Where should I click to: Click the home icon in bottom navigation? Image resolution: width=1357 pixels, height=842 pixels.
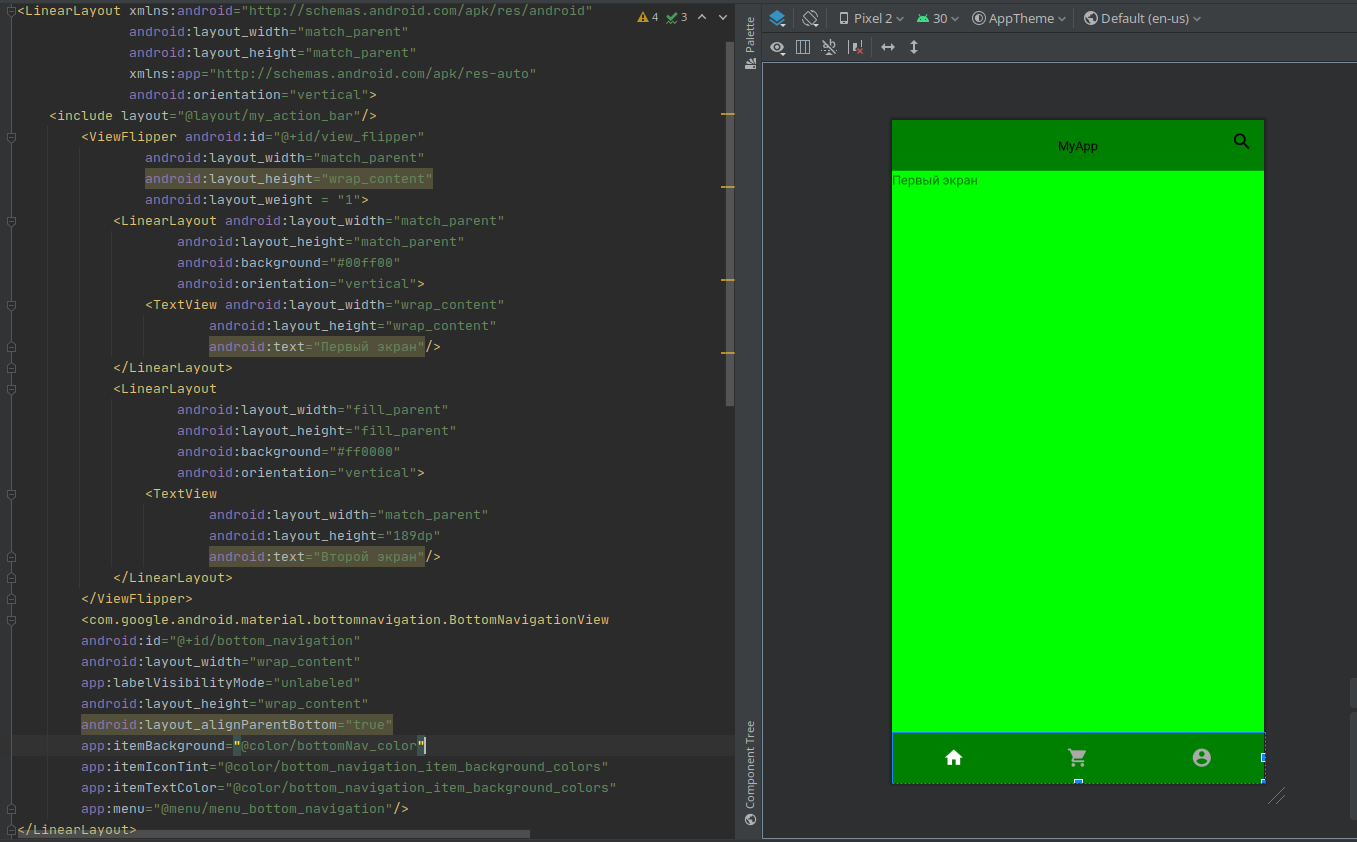[954, 757]
